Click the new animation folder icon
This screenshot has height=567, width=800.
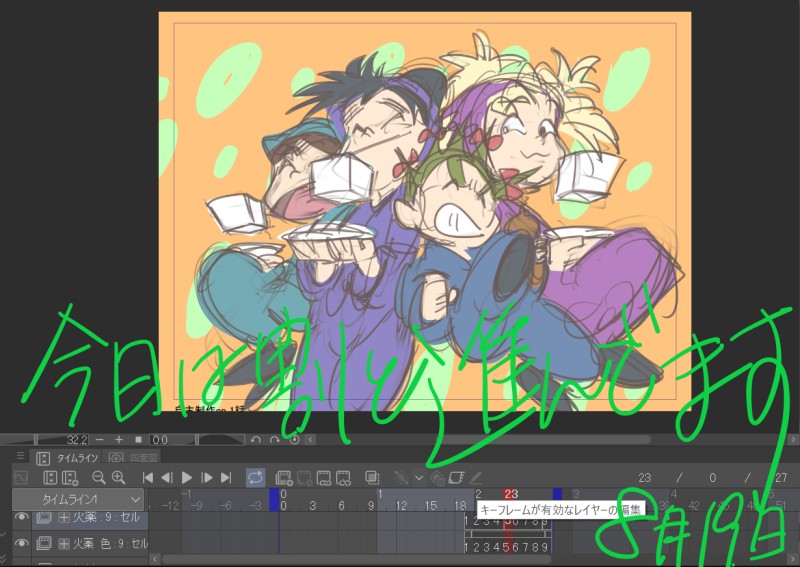pos(284,478)
